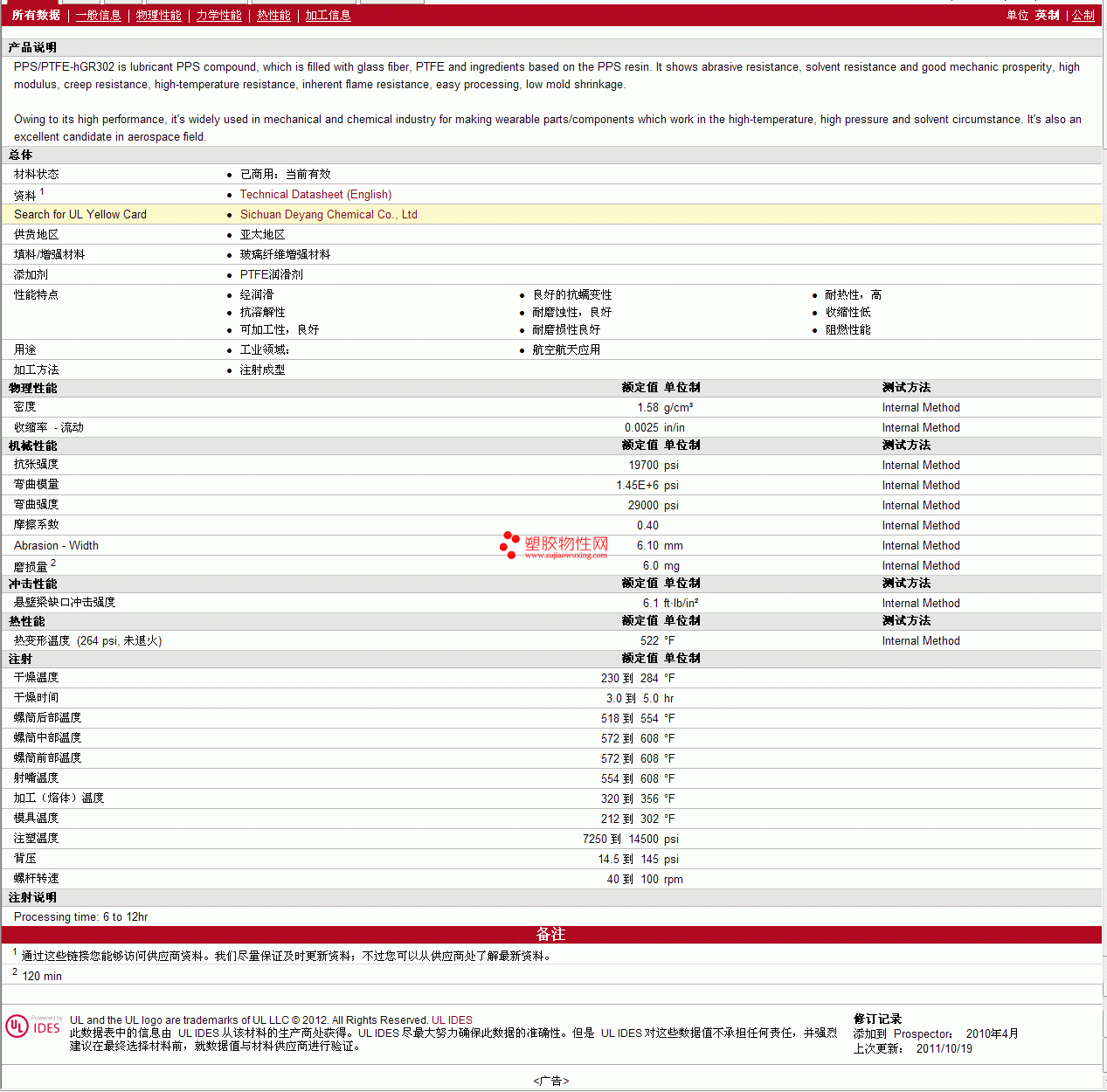This screenshot has height=1092, width=1107.
Task: Click the 螺杆转速 row label
Action: pos(37,879)
